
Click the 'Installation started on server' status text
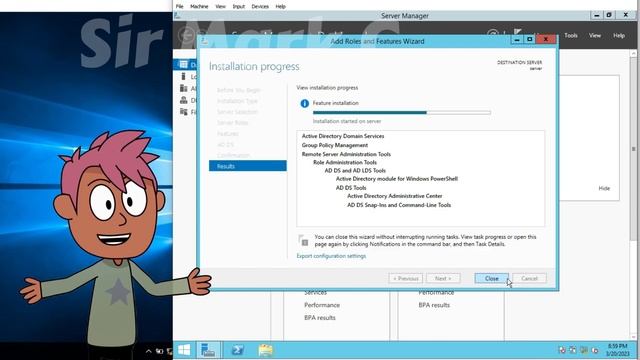347,121
